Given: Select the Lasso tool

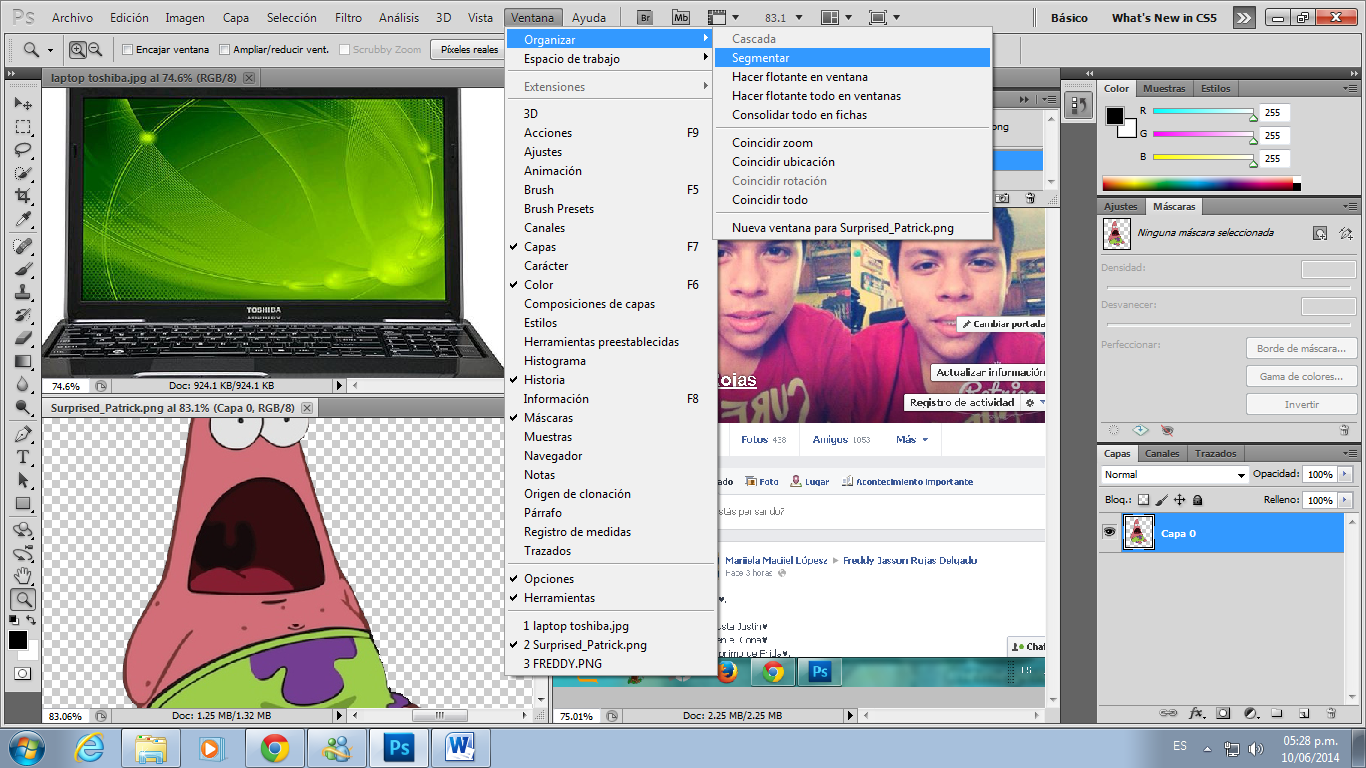Looking at the screenshot, I should pyautogui.click(x=22, y=150).
